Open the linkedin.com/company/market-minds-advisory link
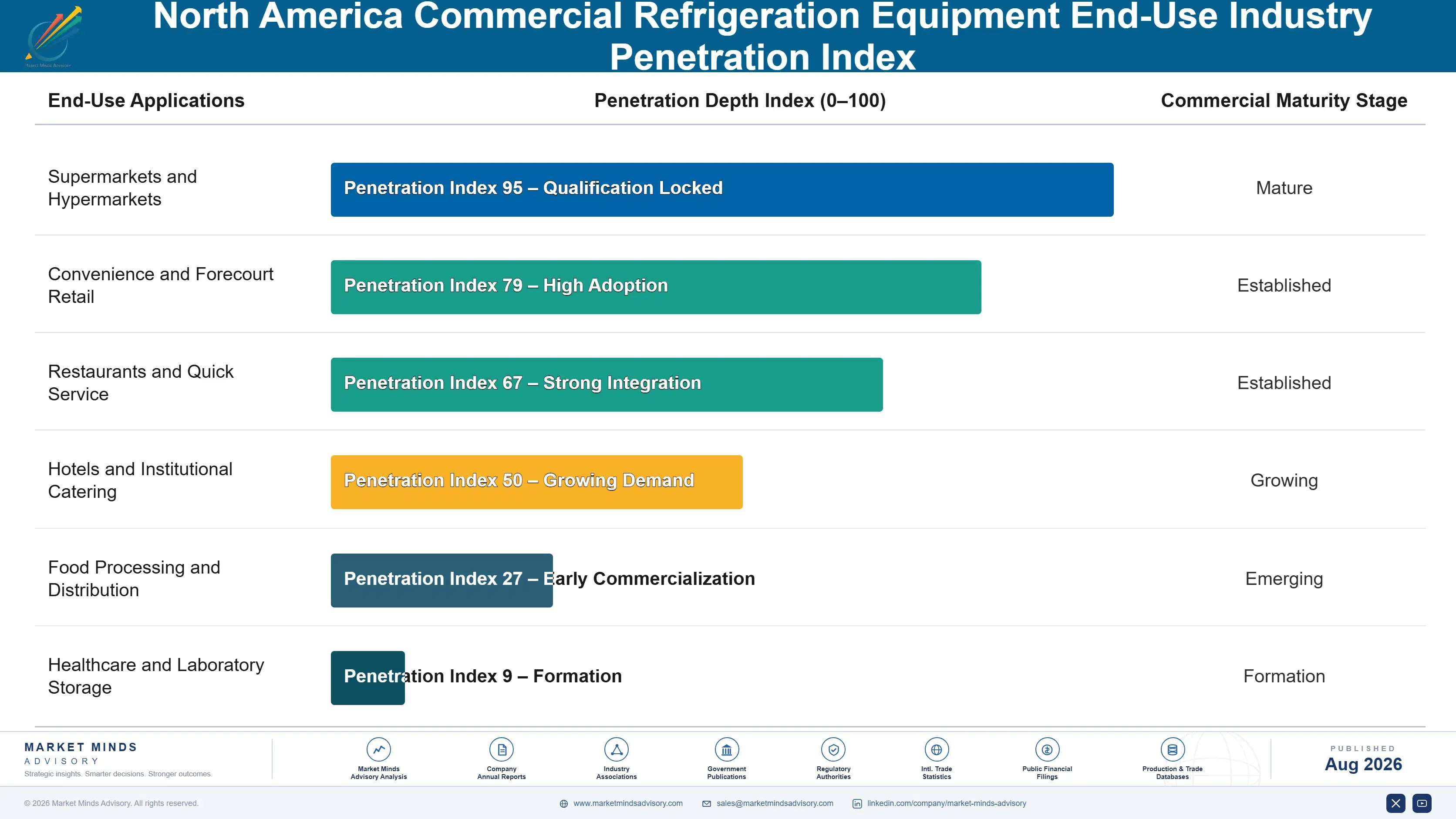This screenshot has height=819, width=1456. 947,803
